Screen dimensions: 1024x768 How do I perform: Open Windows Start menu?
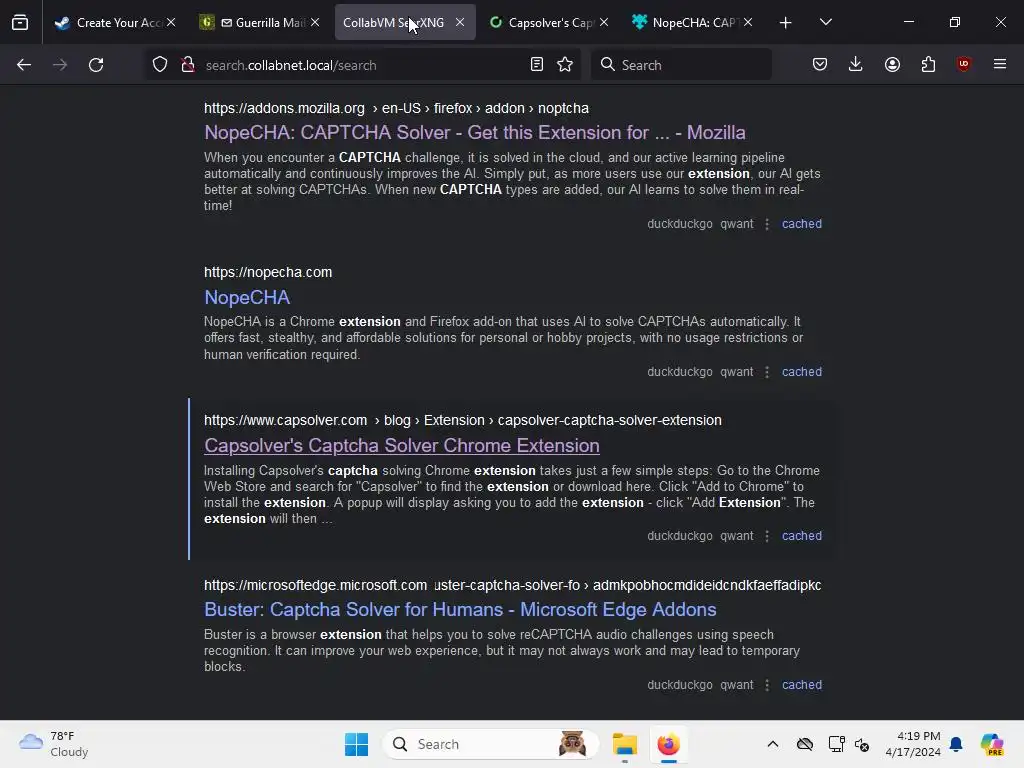click(x=357, y=744)
